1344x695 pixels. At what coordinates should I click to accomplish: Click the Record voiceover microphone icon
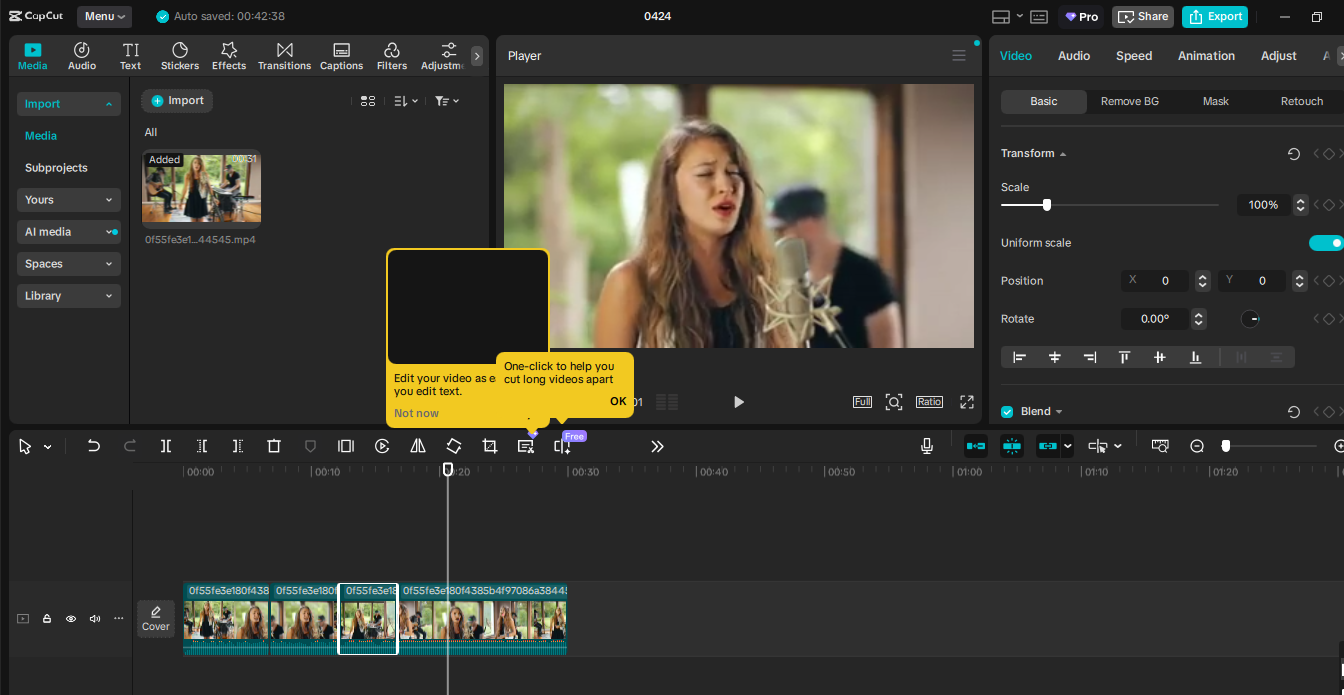927,446
